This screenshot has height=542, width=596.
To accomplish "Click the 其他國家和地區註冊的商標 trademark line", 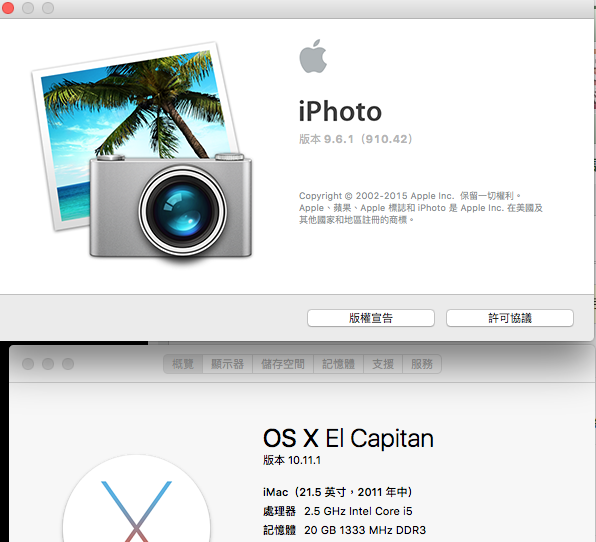I will click(357, 220).
